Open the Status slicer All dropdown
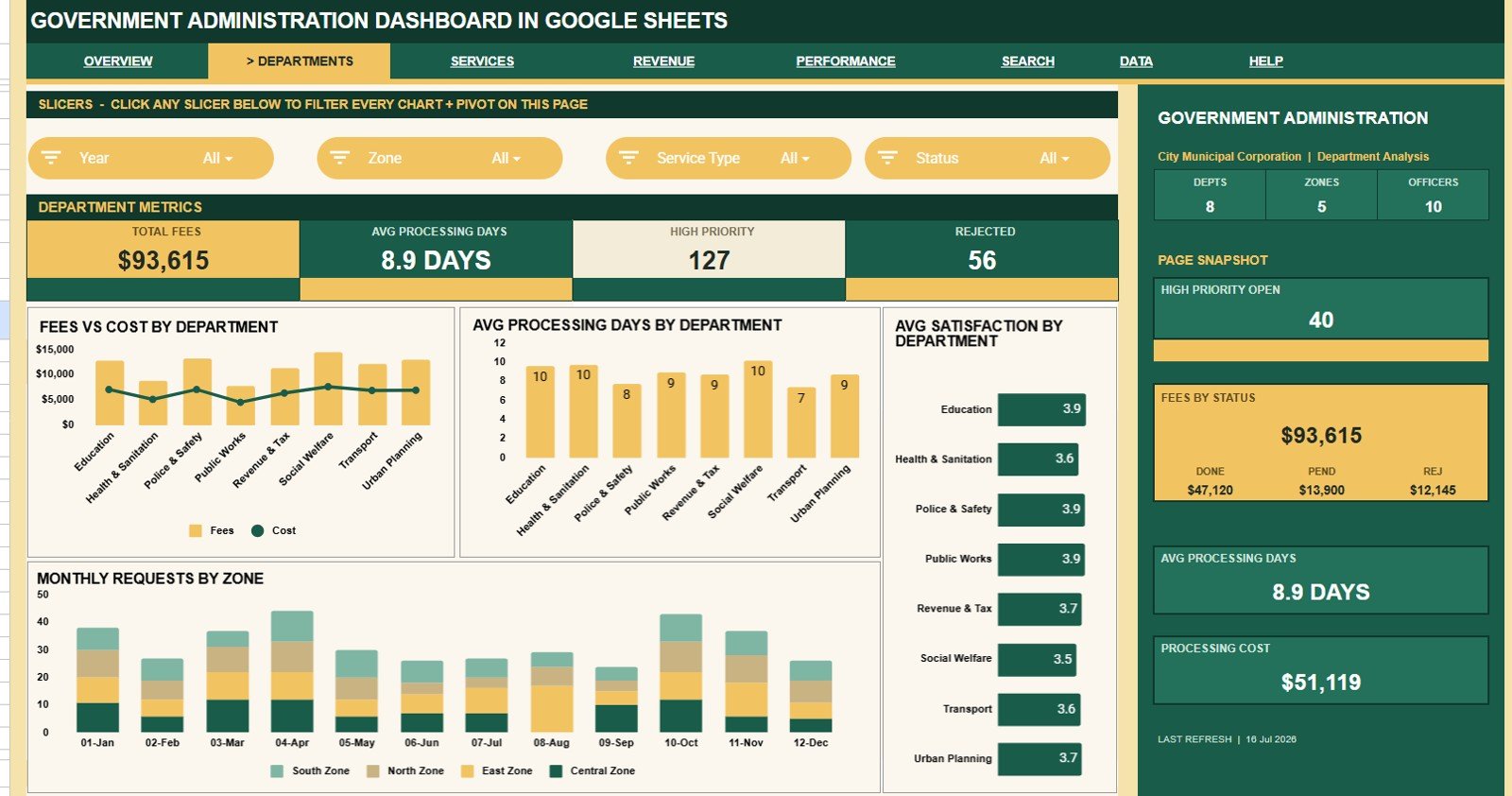 coord(1054,159)
